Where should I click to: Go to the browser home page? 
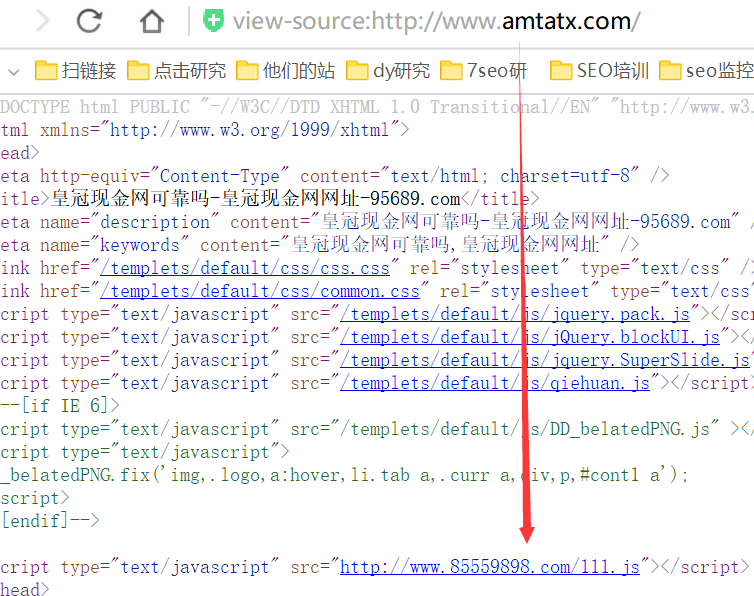(x=151, y=20)
